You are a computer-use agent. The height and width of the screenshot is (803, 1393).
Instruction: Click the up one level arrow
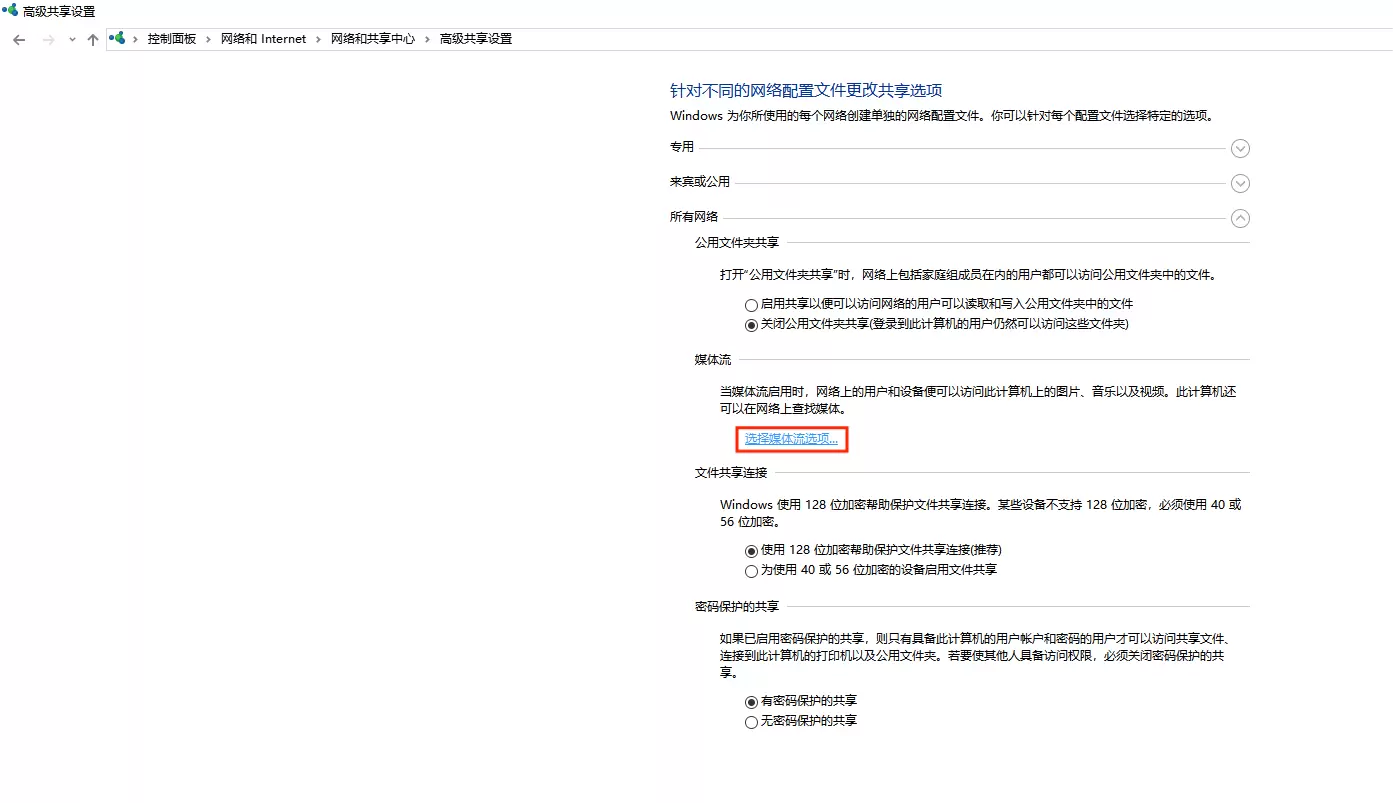click(93, 39)
